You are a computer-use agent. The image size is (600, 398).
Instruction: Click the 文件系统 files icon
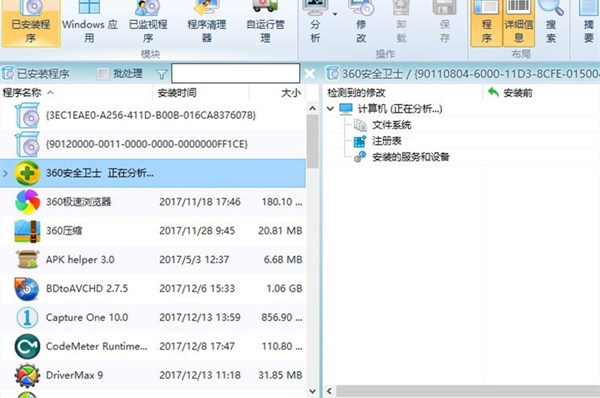[x=360, y=125]
